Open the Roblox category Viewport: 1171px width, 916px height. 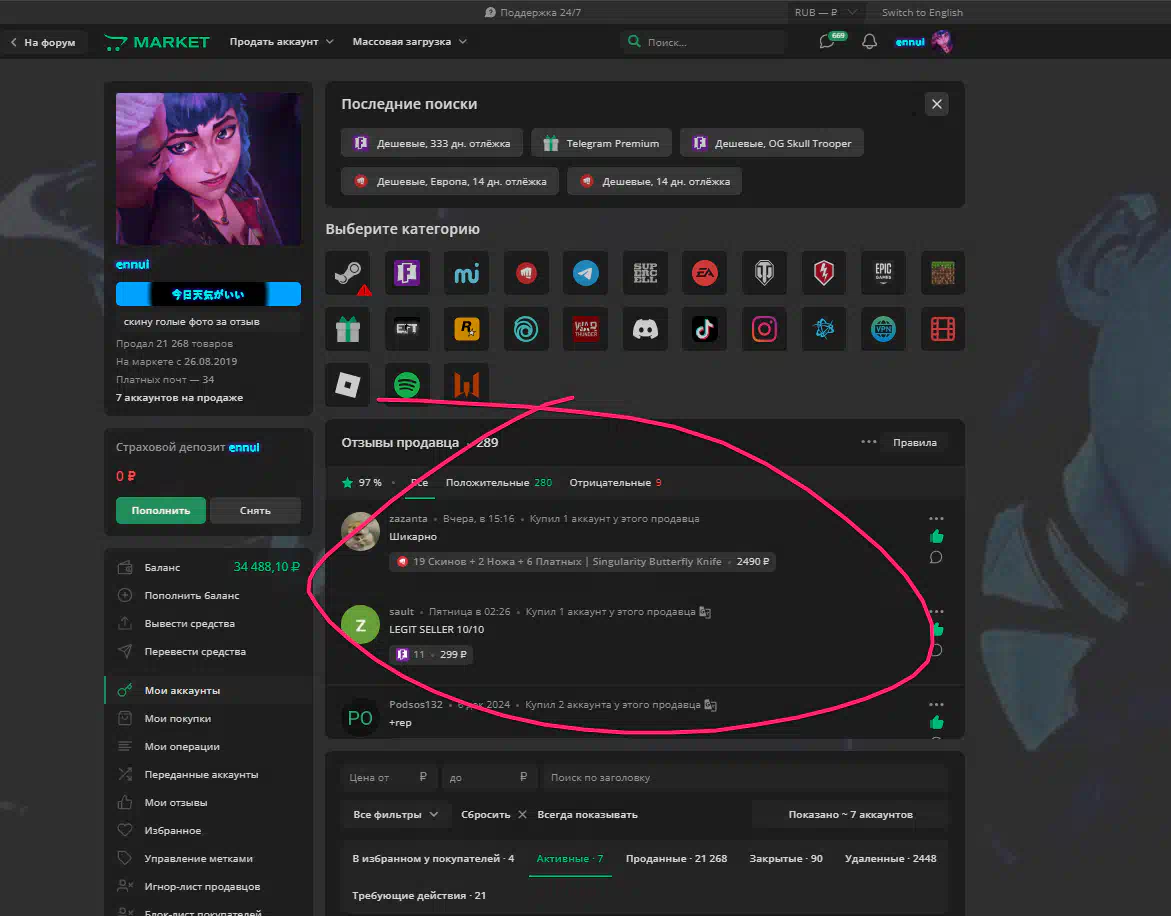click(x=347, y=385)
